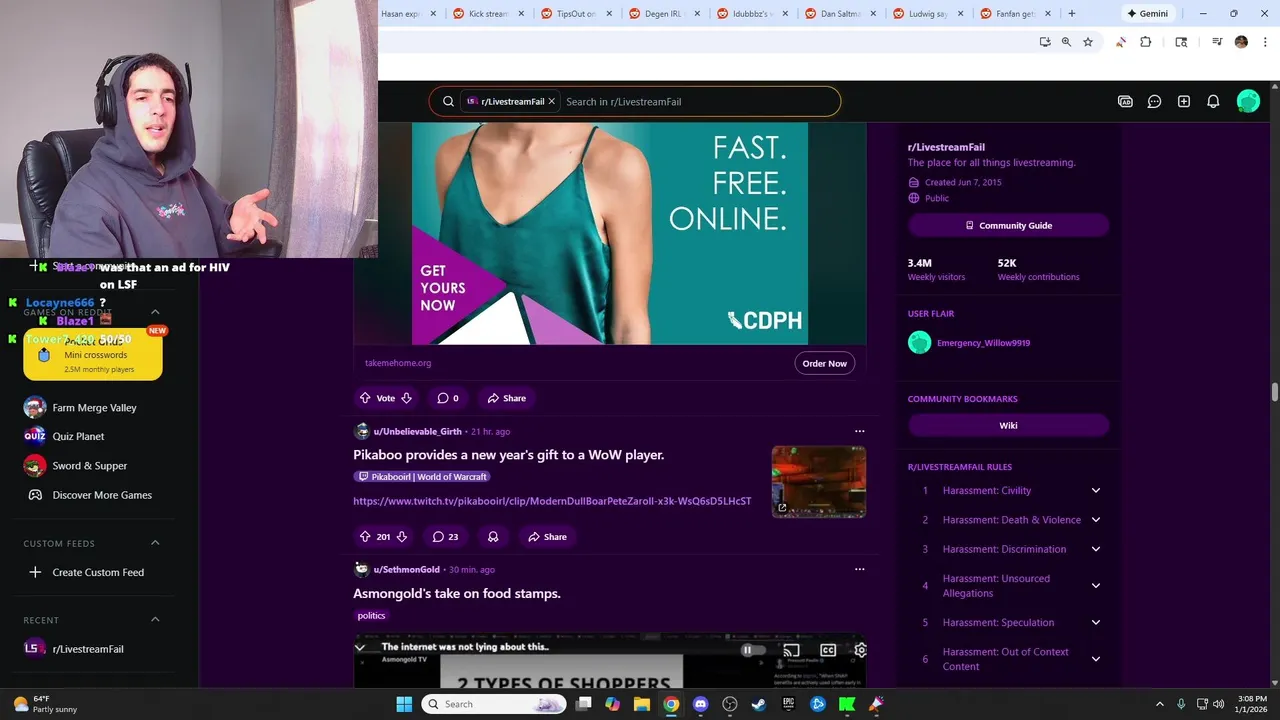Open the Community Guide
This screenshot has width=1280, height=720.
[1008, 225]
